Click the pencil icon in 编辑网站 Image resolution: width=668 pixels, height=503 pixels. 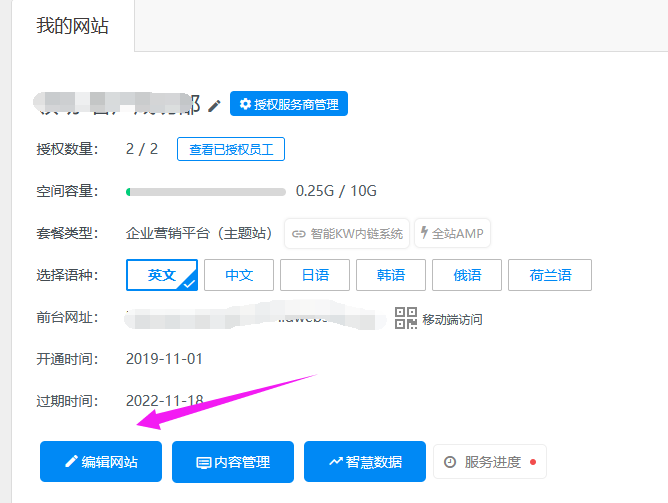(71, 461)
